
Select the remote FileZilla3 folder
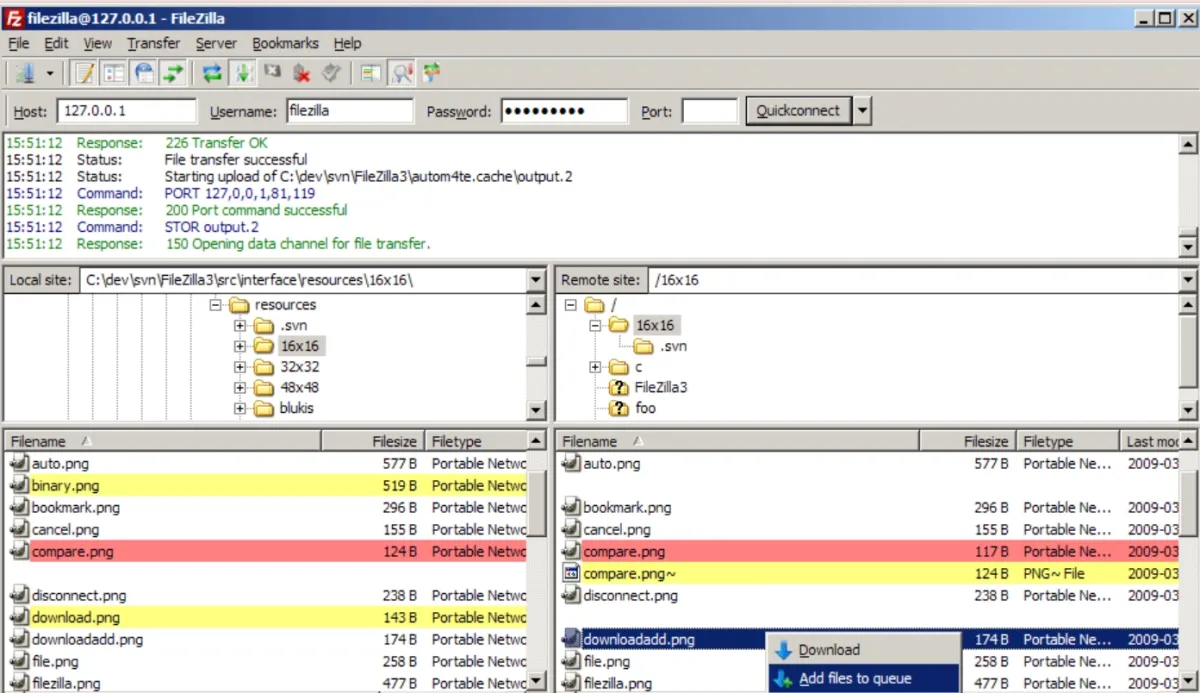(x=661, y=387)
